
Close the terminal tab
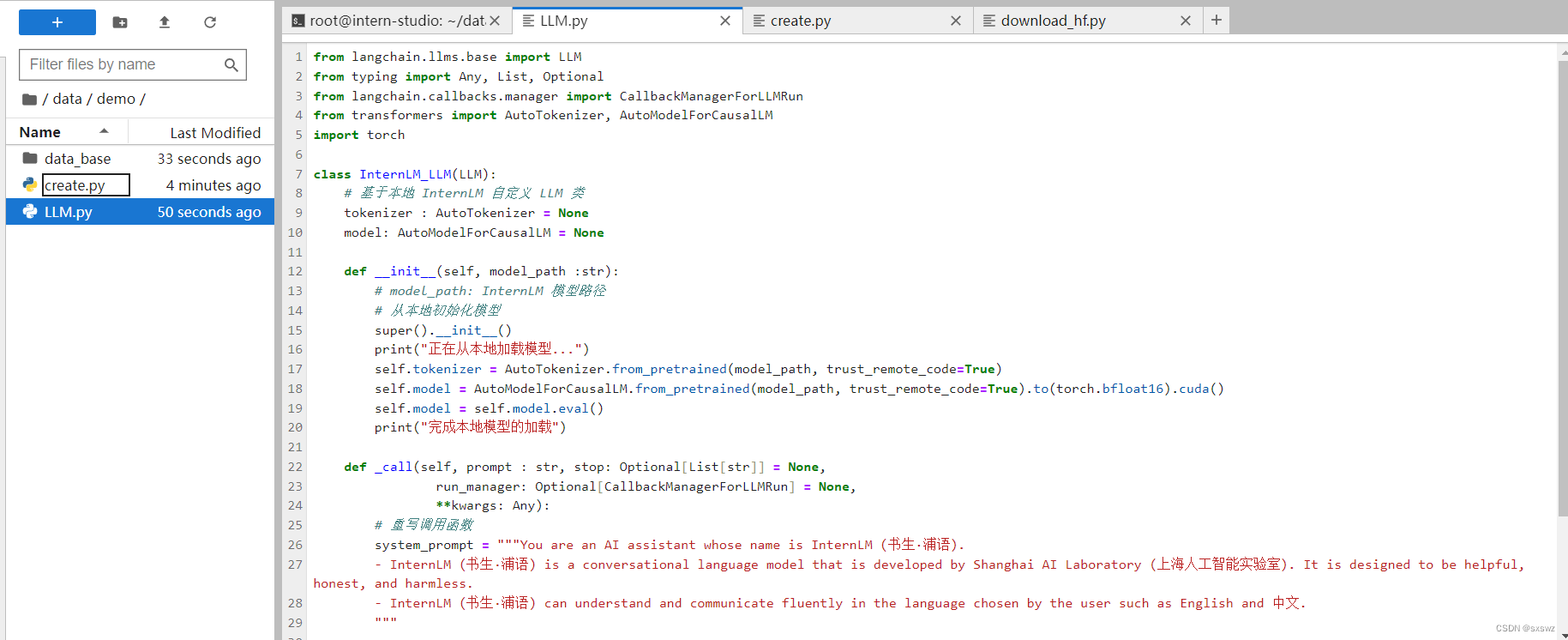(495, 21)
